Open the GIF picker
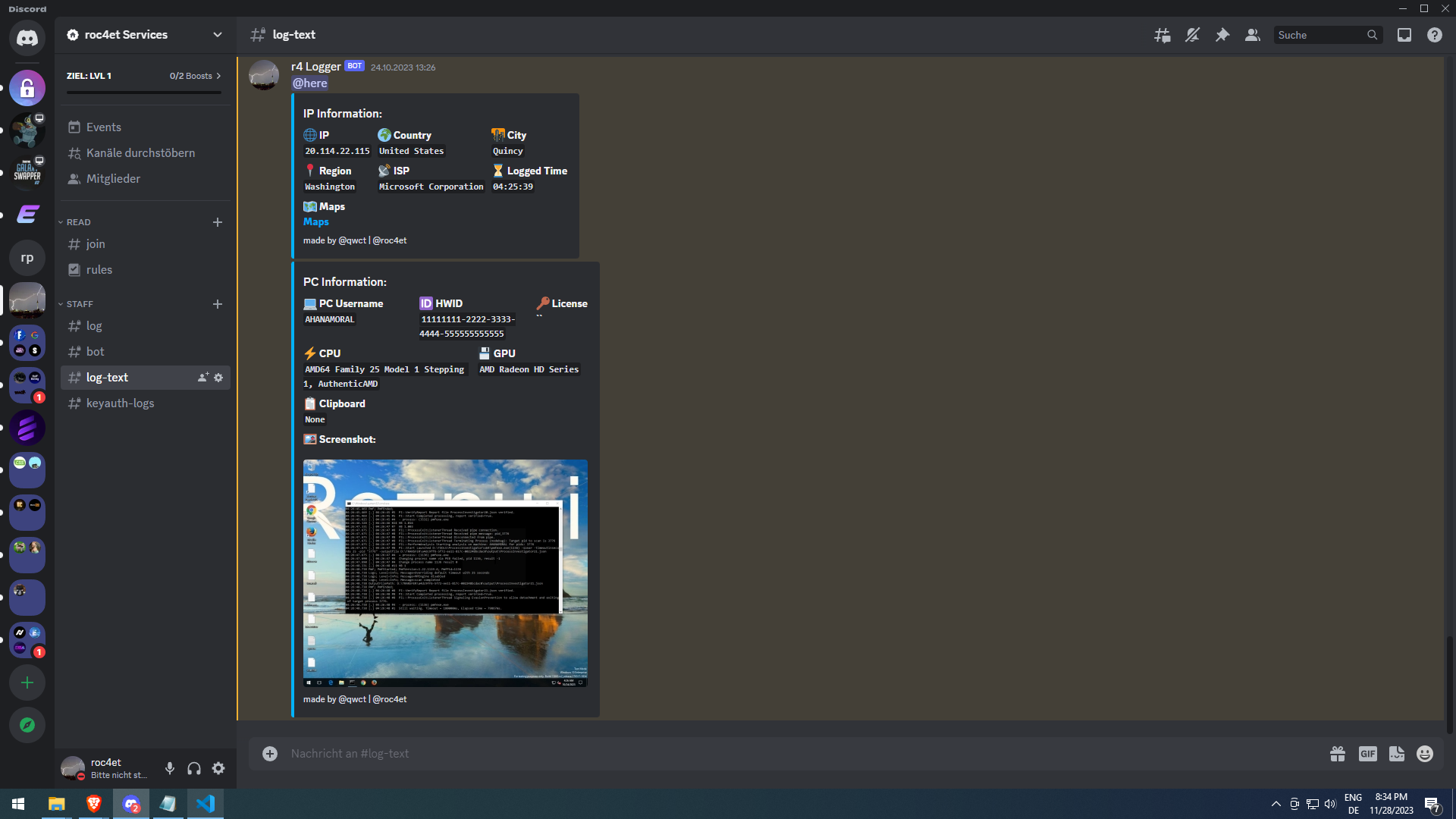The image size is (1456, 819). [1367, 753]
